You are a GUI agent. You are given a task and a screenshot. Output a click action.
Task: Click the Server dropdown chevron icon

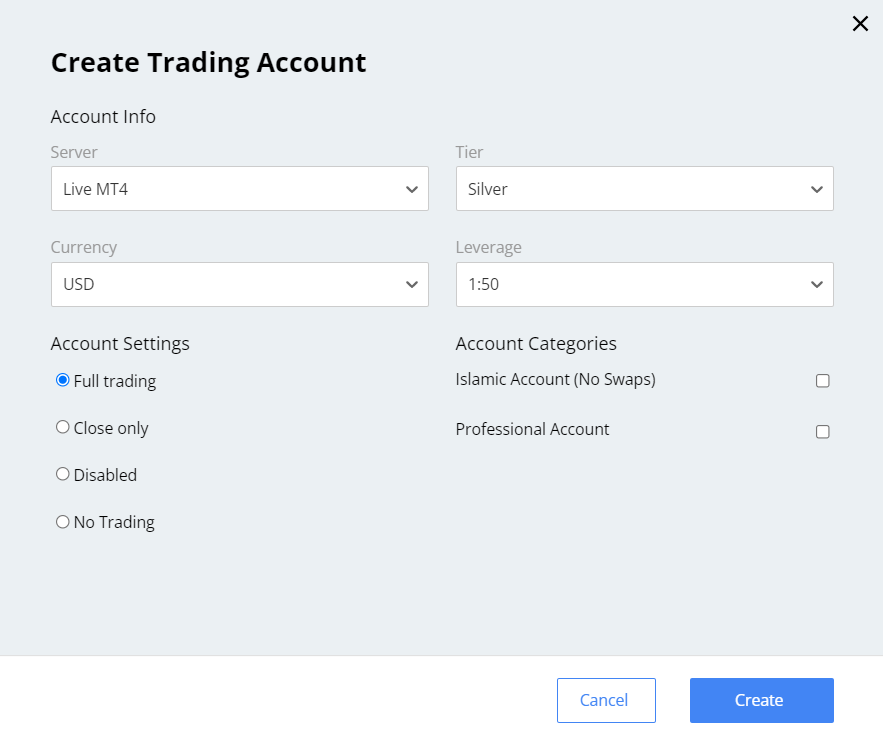(x=412, y=188)
